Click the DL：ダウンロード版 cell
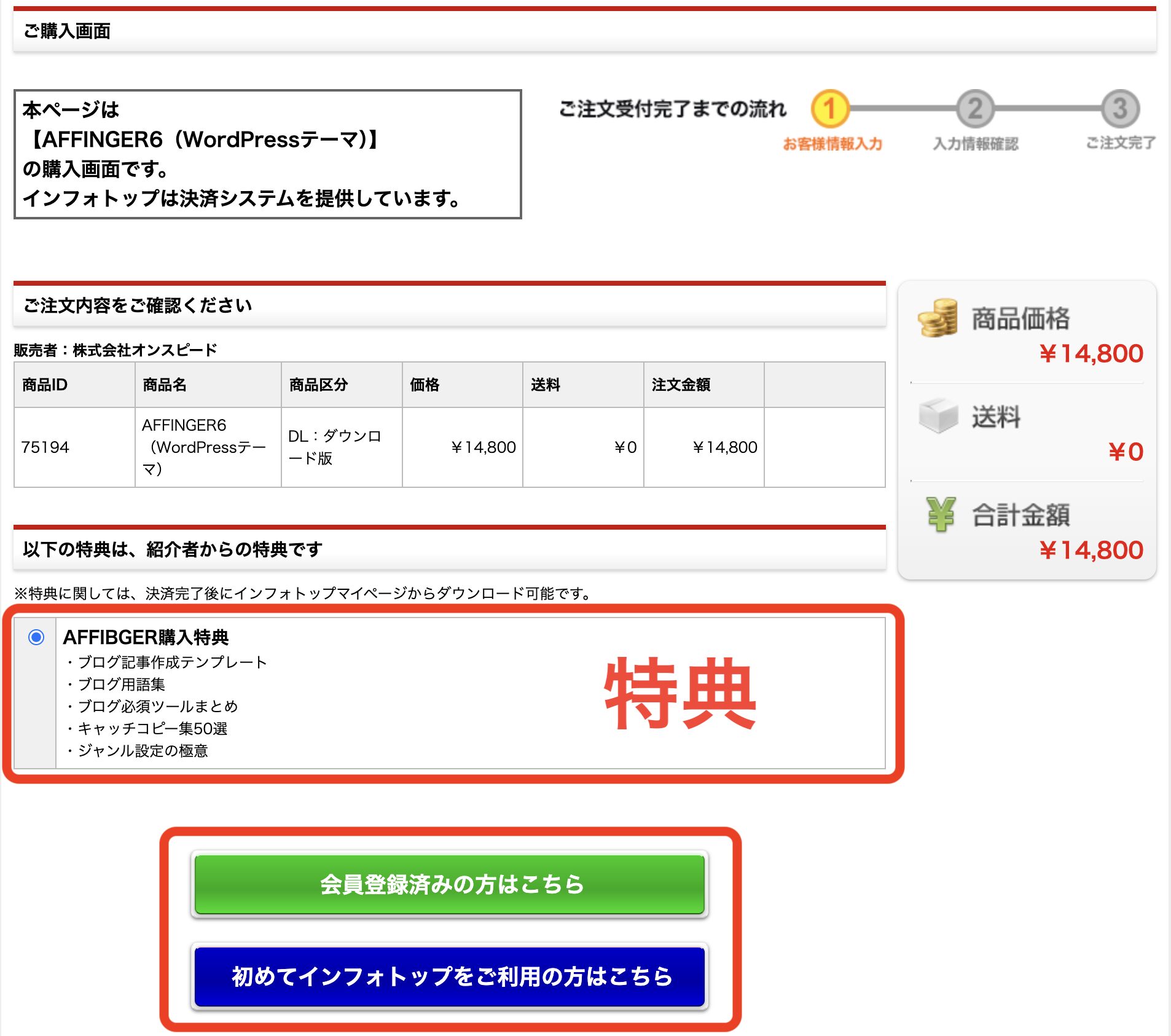This screenshot has width=1171, height=1036. tap(342, 447)
